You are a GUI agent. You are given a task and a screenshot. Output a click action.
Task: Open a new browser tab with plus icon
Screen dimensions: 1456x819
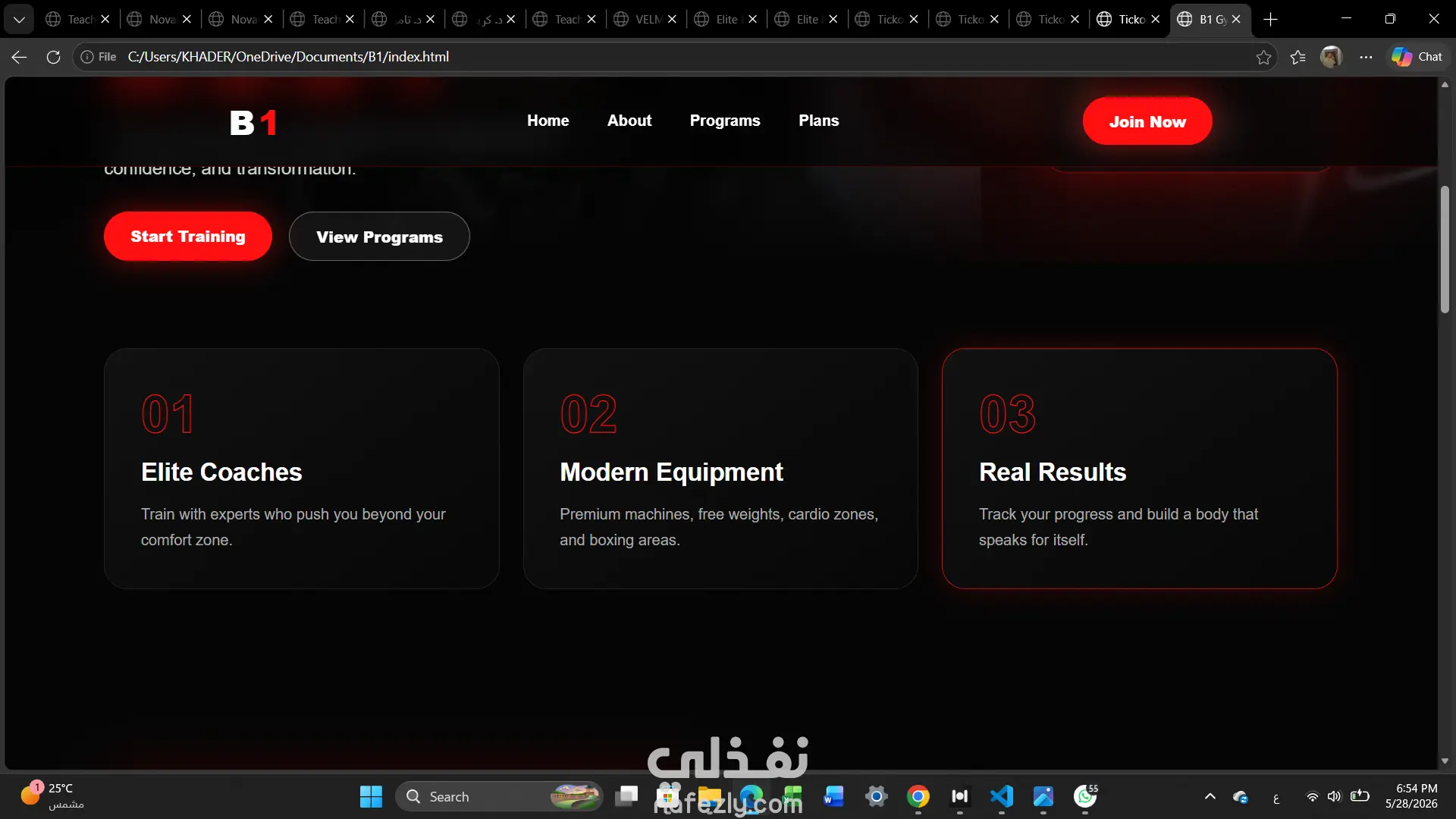[1271, 20]
